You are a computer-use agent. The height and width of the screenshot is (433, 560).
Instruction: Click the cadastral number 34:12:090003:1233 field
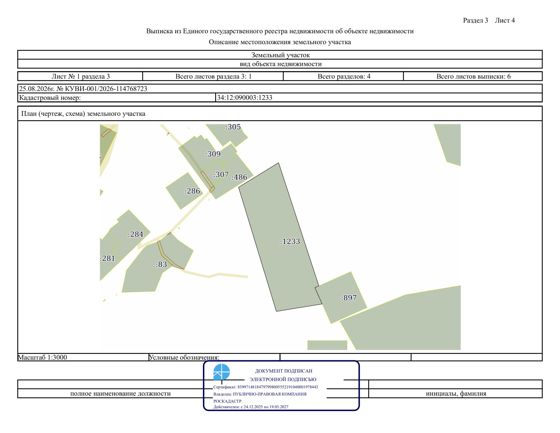[x=379, y=98]
